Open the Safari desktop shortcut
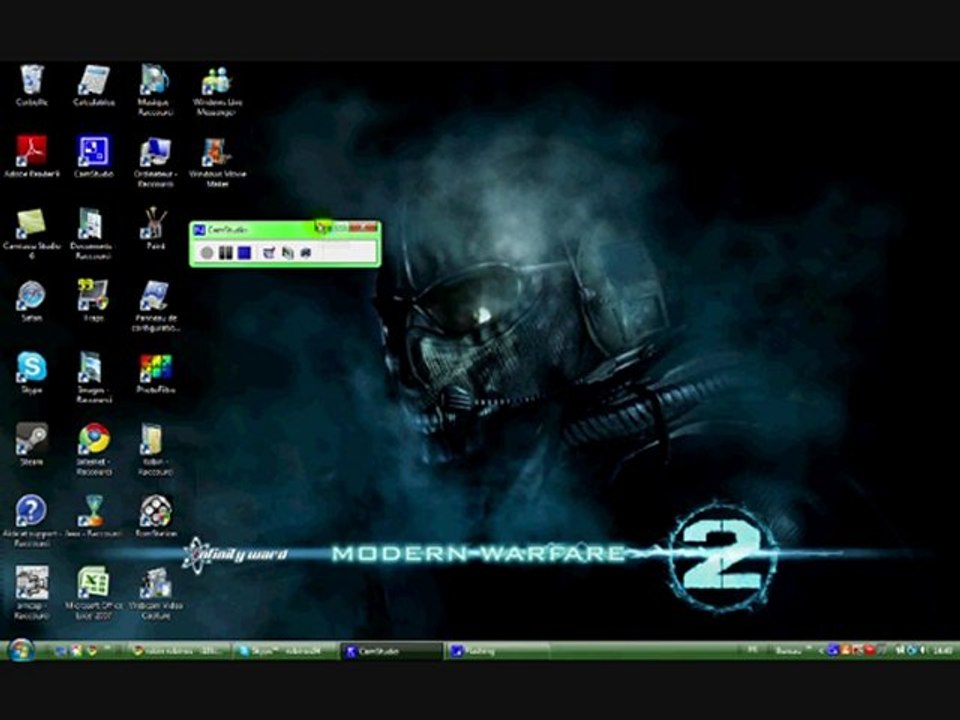The image size is (960, 720). click(31, 301)
